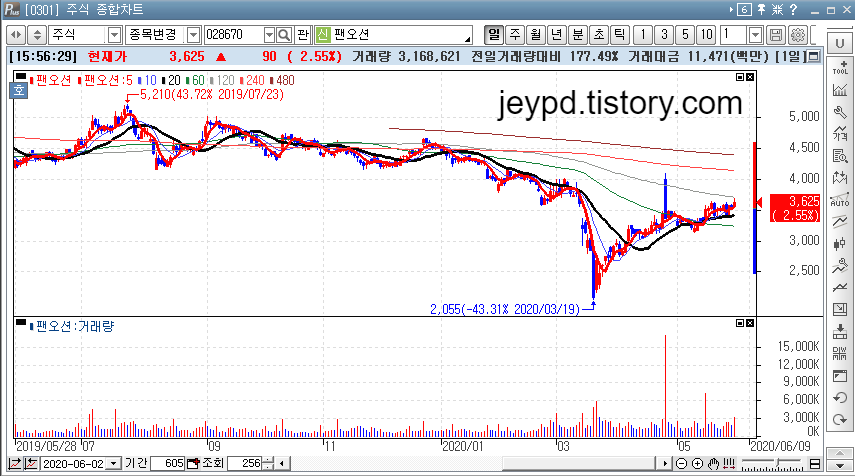Close the 거래량 volume panel
The height and width of the screenshot is (476, 855).
click(750, 323)
